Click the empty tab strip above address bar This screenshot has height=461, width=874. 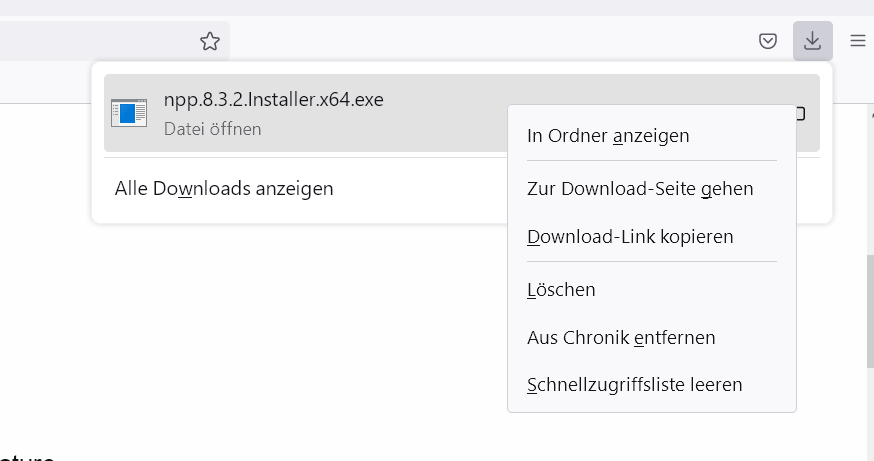400,7
